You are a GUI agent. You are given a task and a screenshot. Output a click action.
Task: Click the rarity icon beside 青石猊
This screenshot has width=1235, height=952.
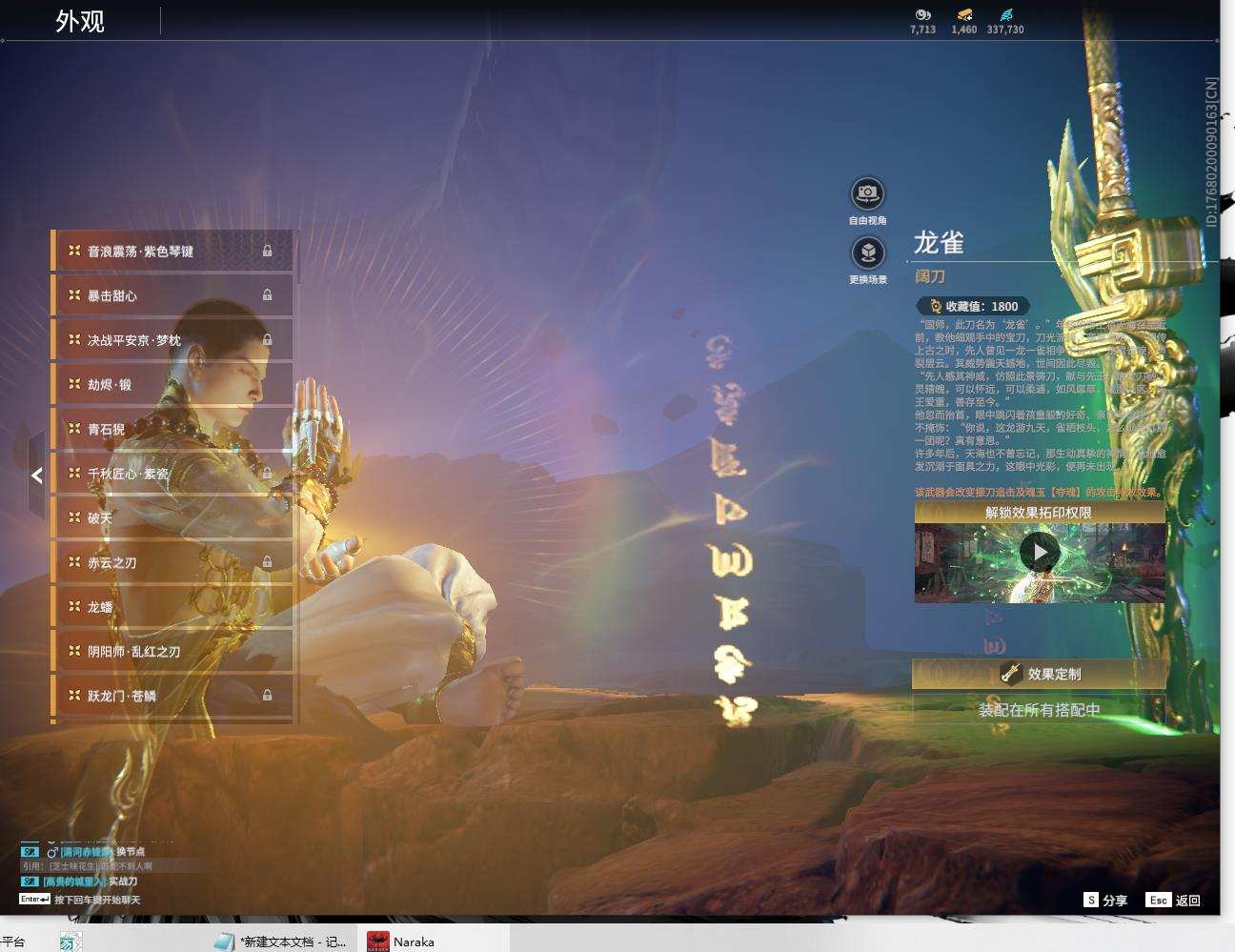point(74,429)
